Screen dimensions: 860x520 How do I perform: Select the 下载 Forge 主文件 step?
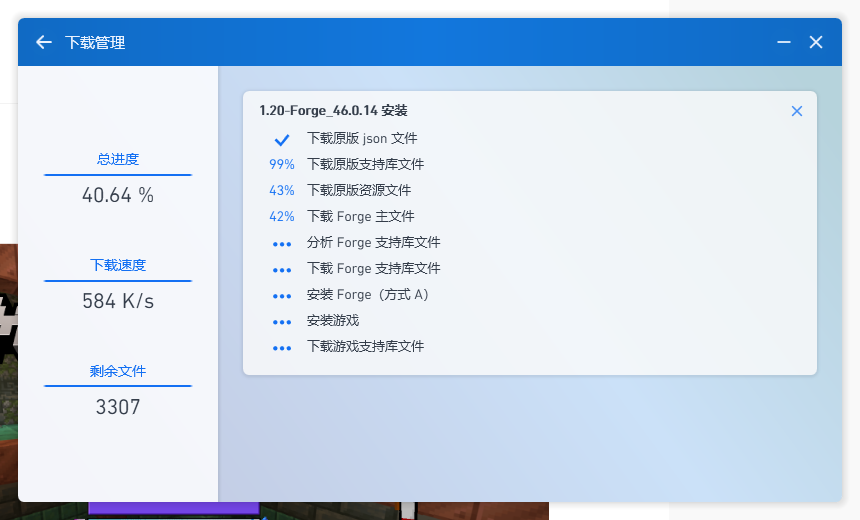(x=360, y=217)
